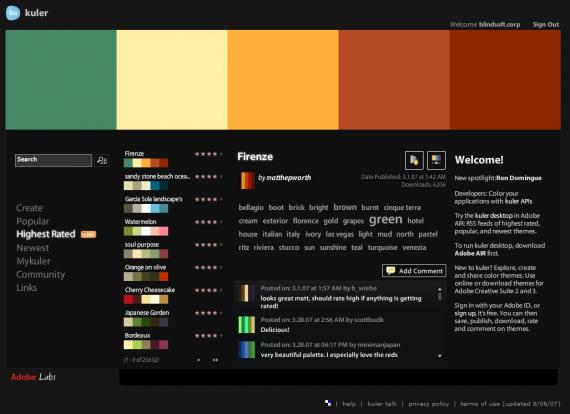Click matthepworth's avatar swatch thumbnail

(247, 180)
